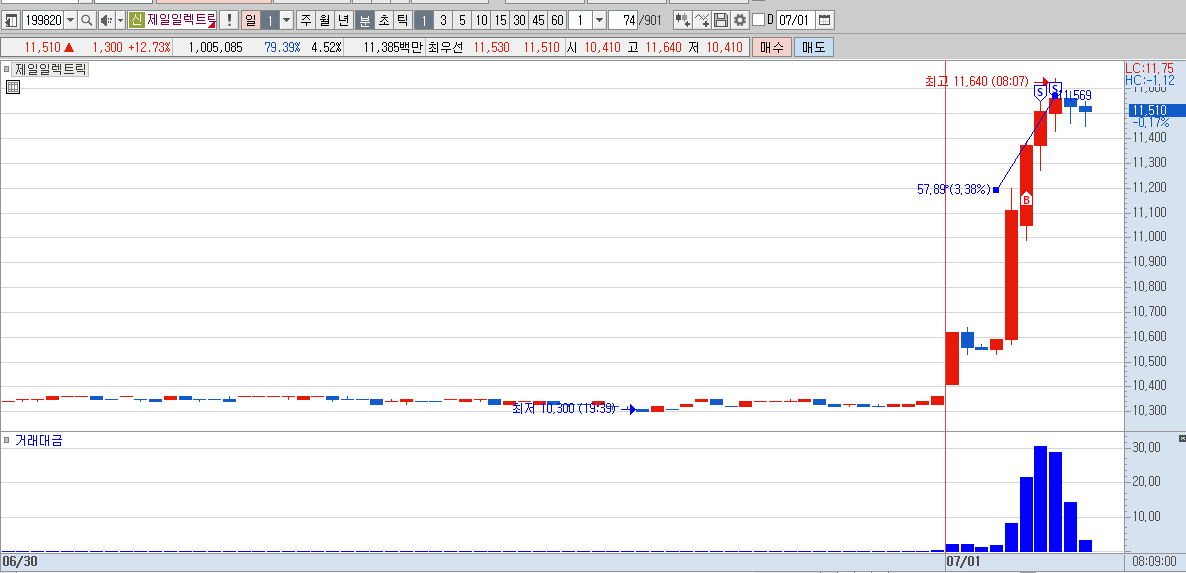The width and height of the screenshot is (1186, 573).
Task: Click the 제일일렉트릭 chart legend label
Action: coord(51,70)
